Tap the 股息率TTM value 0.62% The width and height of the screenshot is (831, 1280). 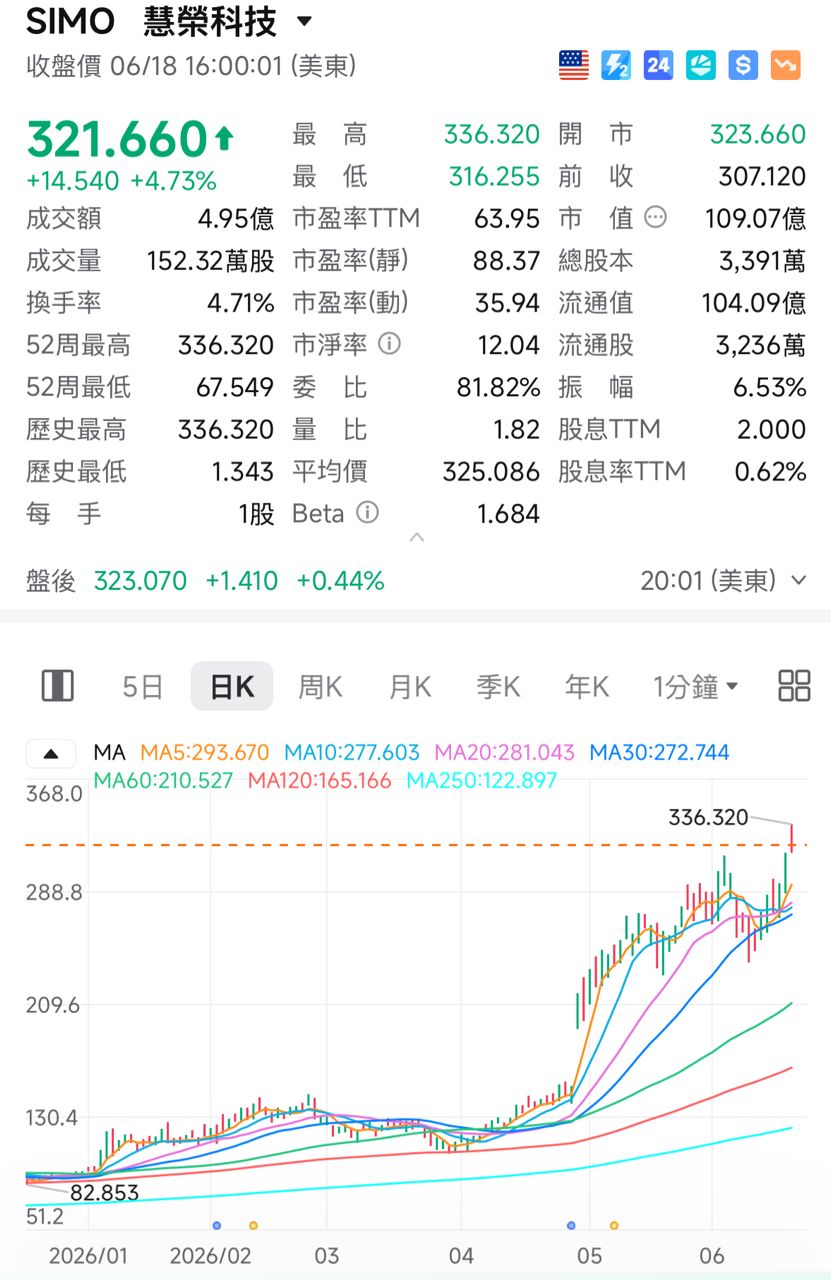tap(770, 471)
